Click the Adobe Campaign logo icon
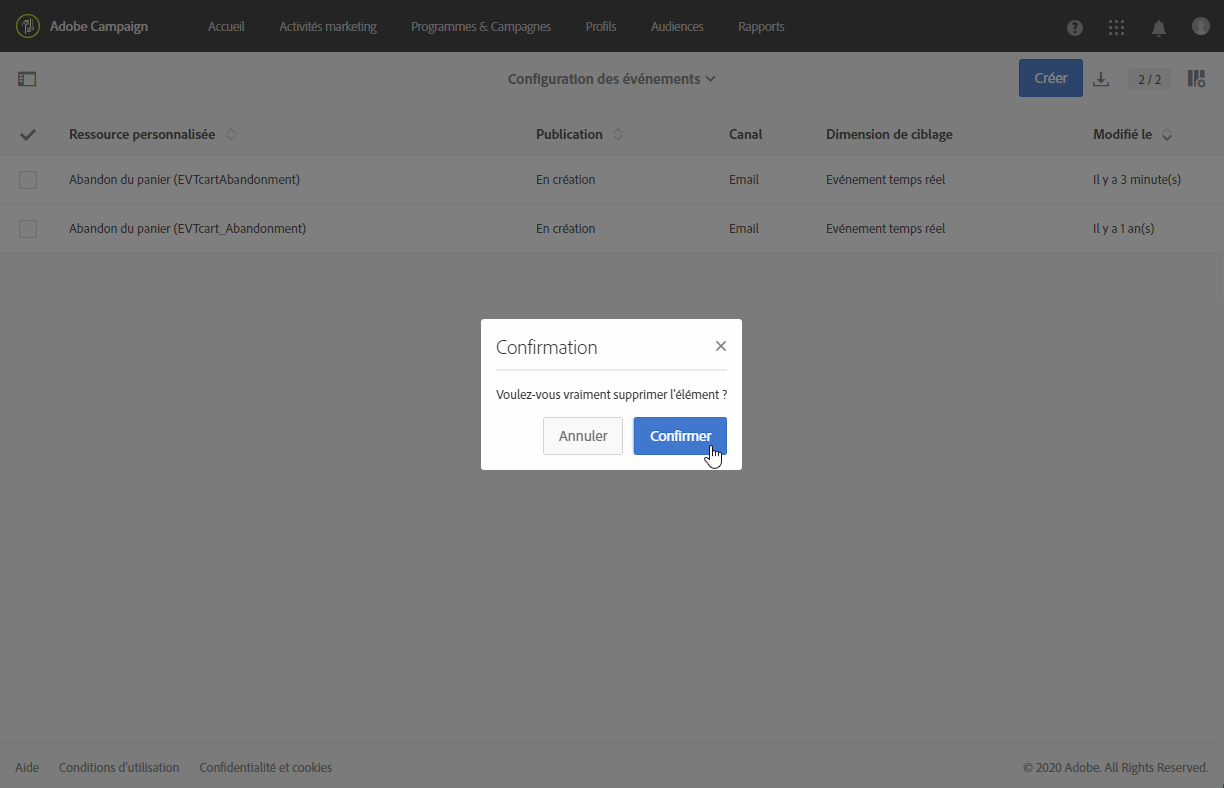The width and height of the screenshot is (1224, 788). coord(28,26)
